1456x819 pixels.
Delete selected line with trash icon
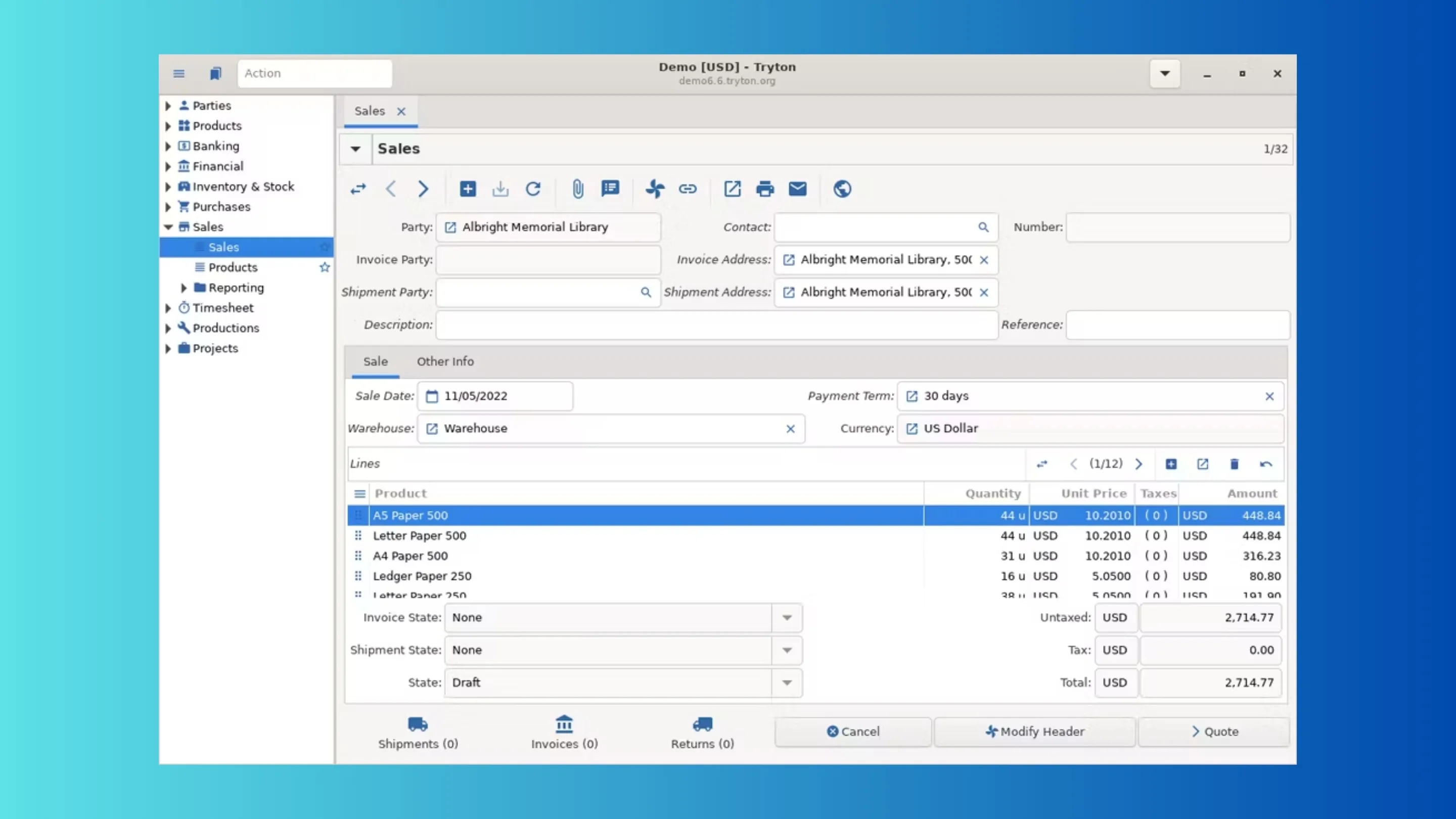(1235, 464)
